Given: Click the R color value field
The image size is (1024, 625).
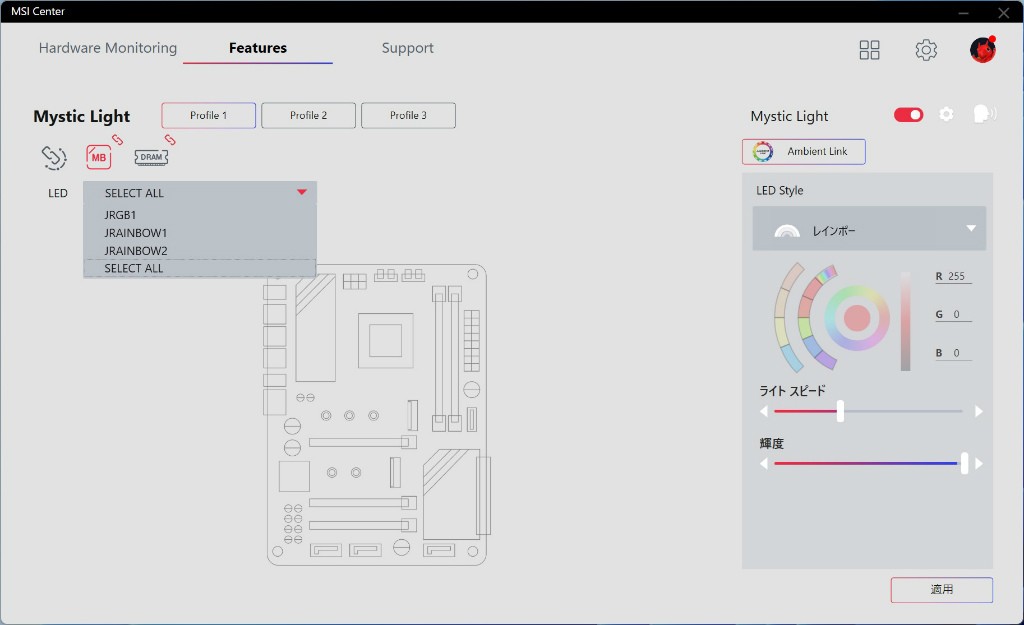Looking at the screenshot, I should pos(956,277).
